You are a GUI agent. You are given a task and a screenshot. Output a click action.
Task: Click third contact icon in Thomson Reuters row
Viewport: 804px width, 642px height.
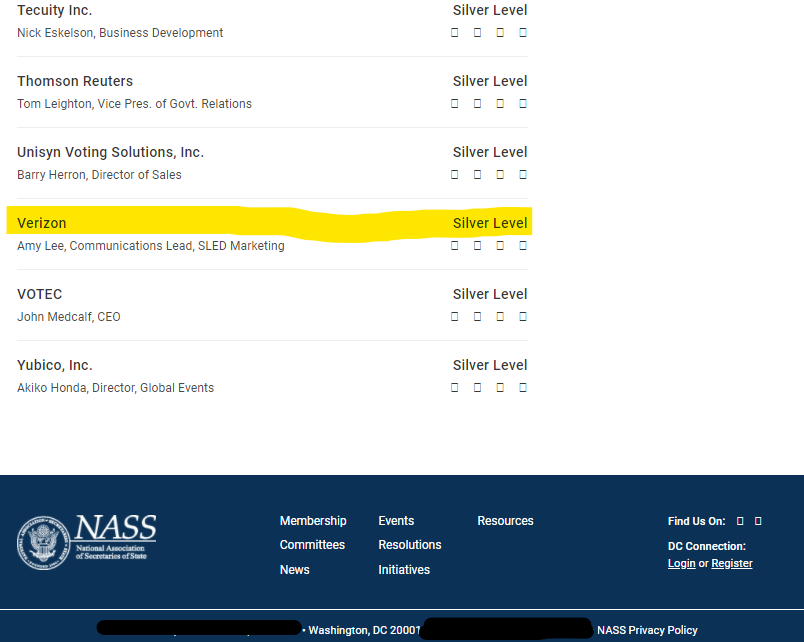coord(500,104)
